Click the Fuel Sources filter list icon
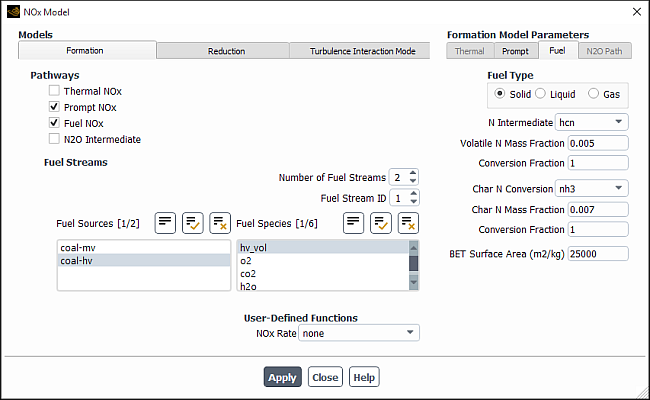Image resolution: width=650 pixels, height=400 pixels. (x=166, y=222)
